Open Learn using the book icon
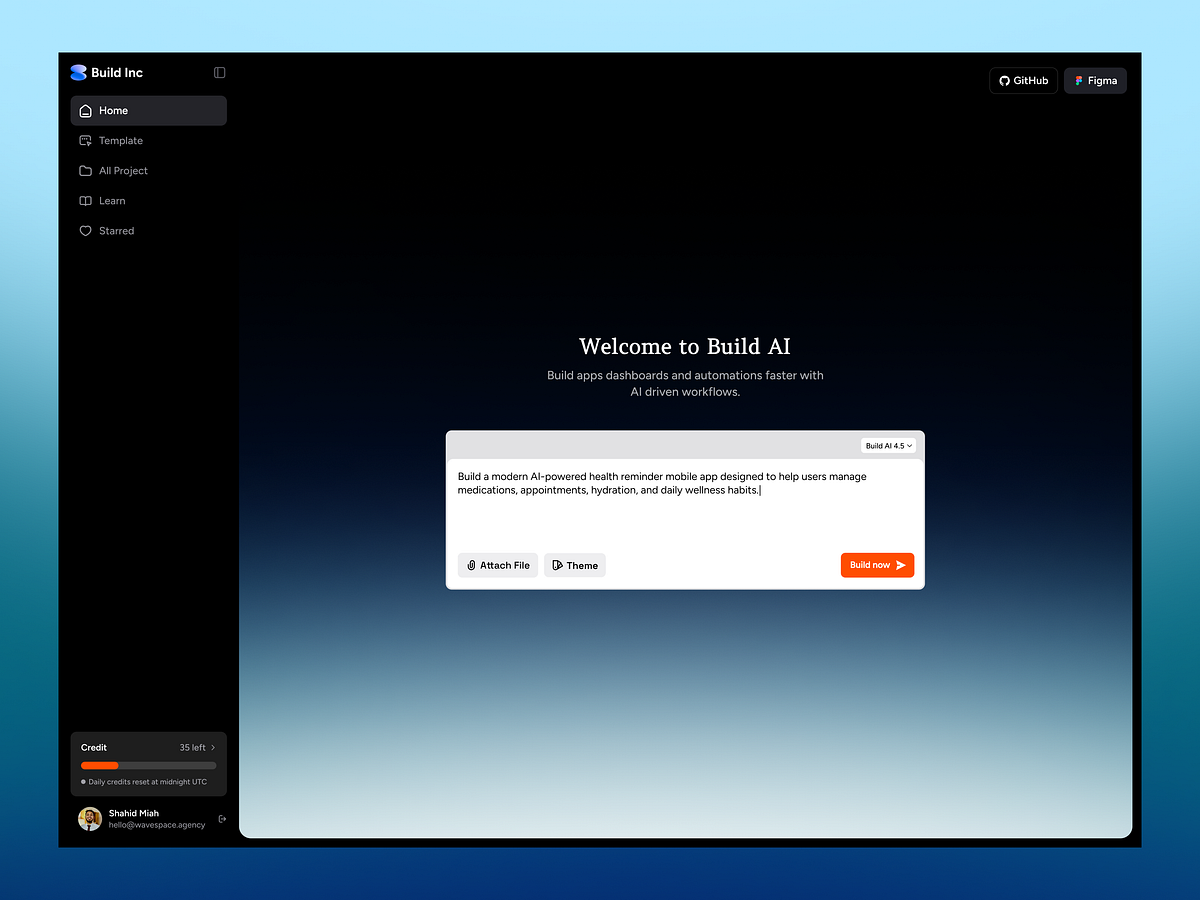The image size is (1200, 900). 86,200
